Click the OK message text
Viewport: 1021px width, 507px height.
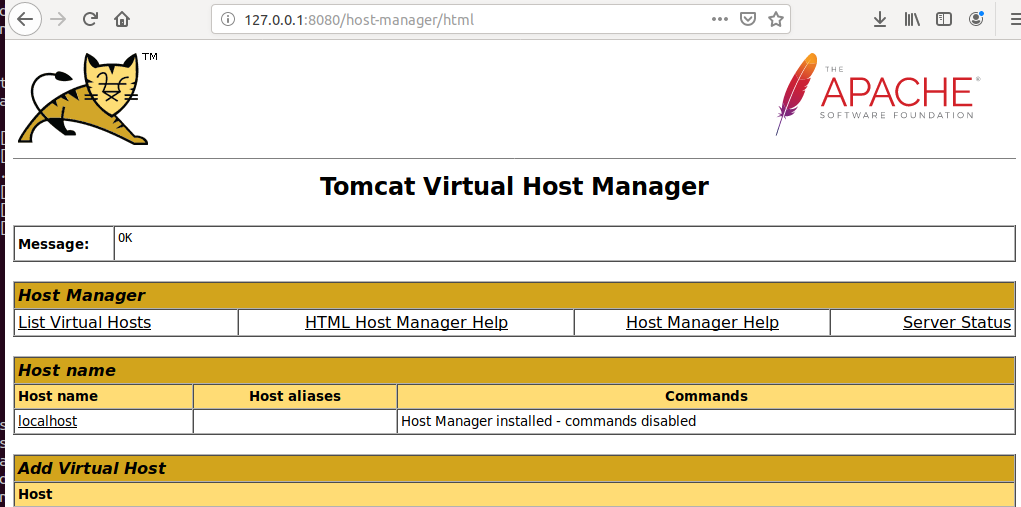point(125,238)
